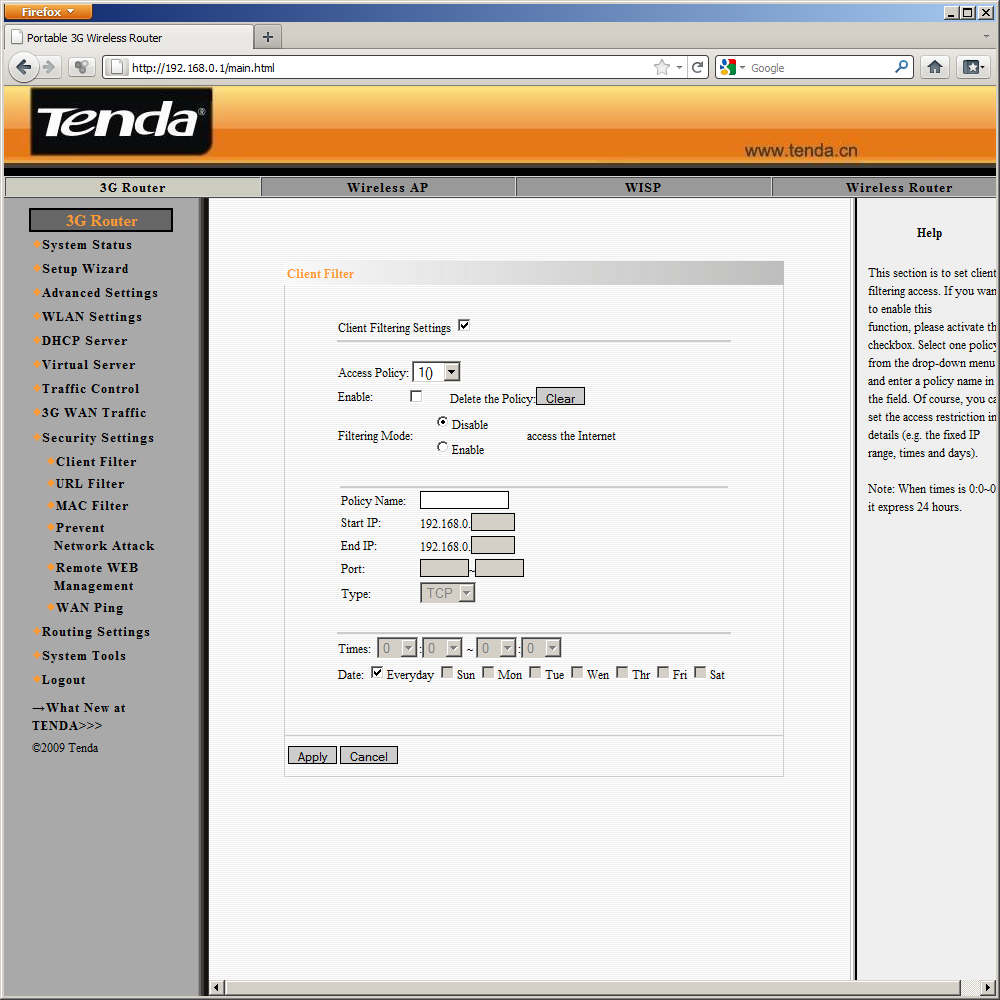The image size is (1000, 1000).
Task: Open the Type TCP dropdown
Action: pos(447,593)
